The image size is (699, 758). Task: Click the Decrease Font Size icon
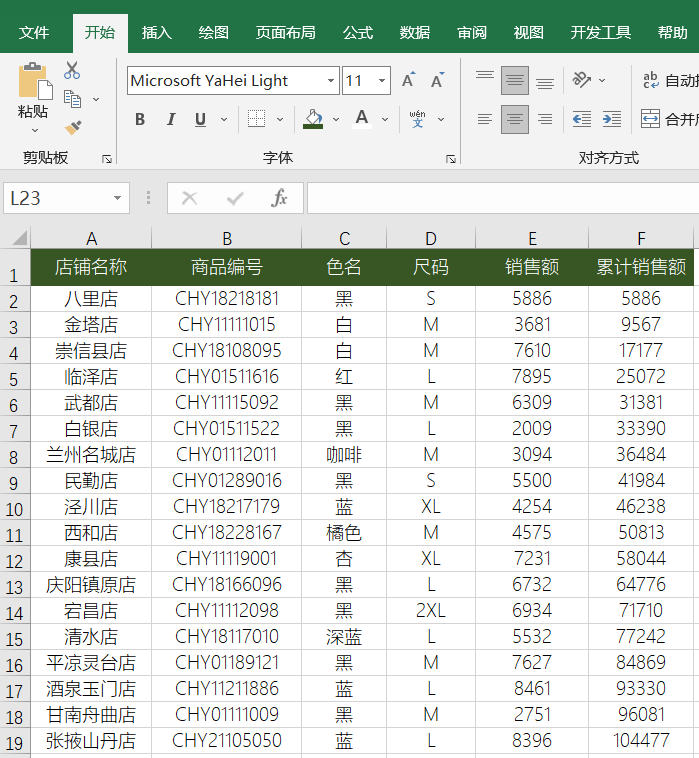click(x=437, y=81)
